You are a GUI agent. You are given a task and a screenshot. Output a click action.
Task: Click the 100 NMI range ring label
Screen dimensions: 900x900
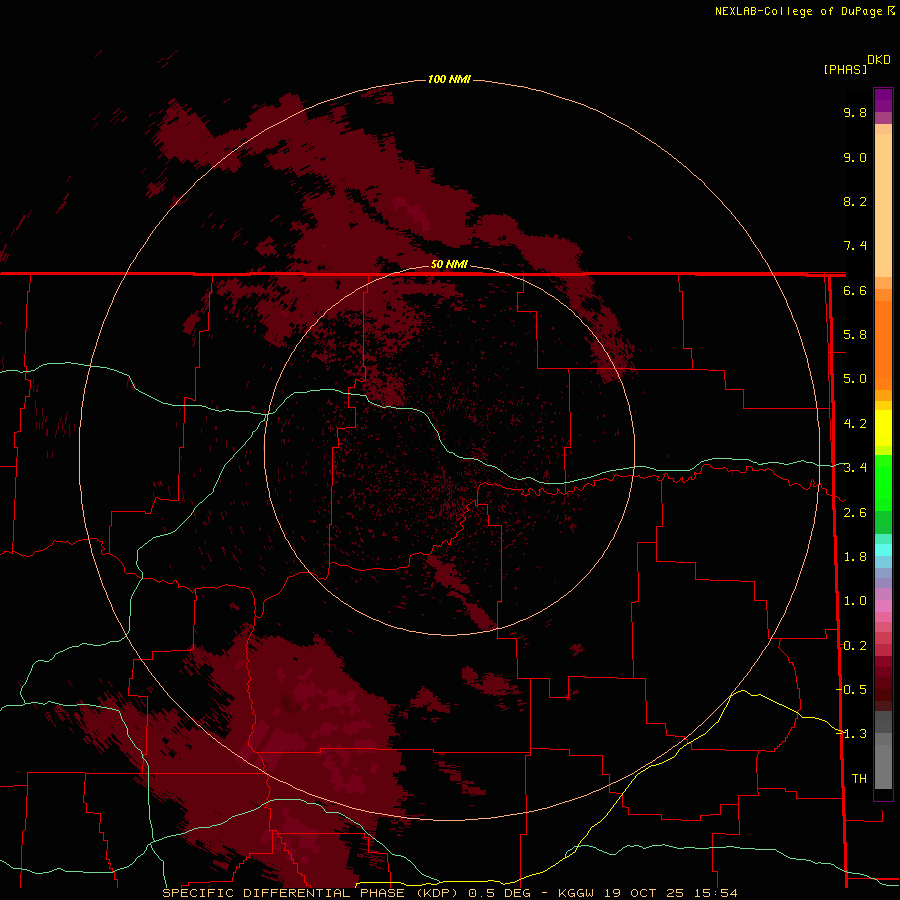(x=449, y=79)
